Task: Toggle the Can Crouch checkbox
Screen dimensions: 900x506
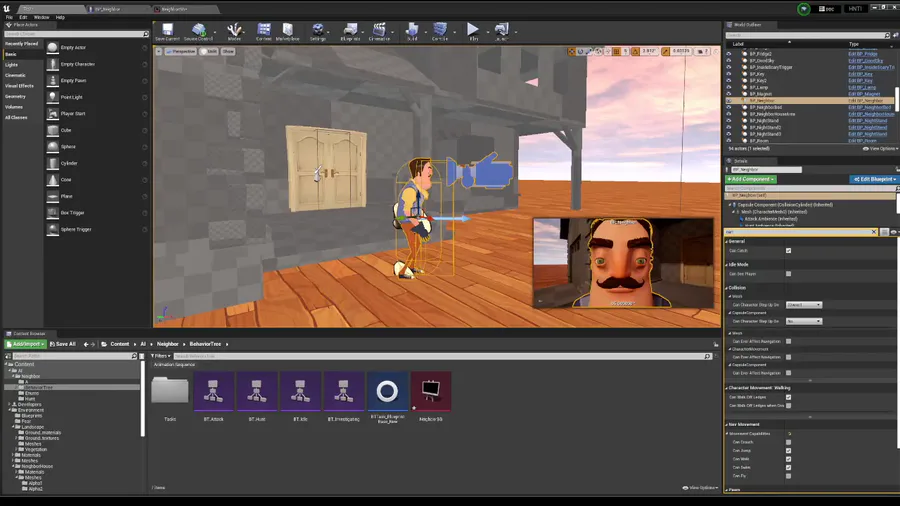Action: coord(788,442)
